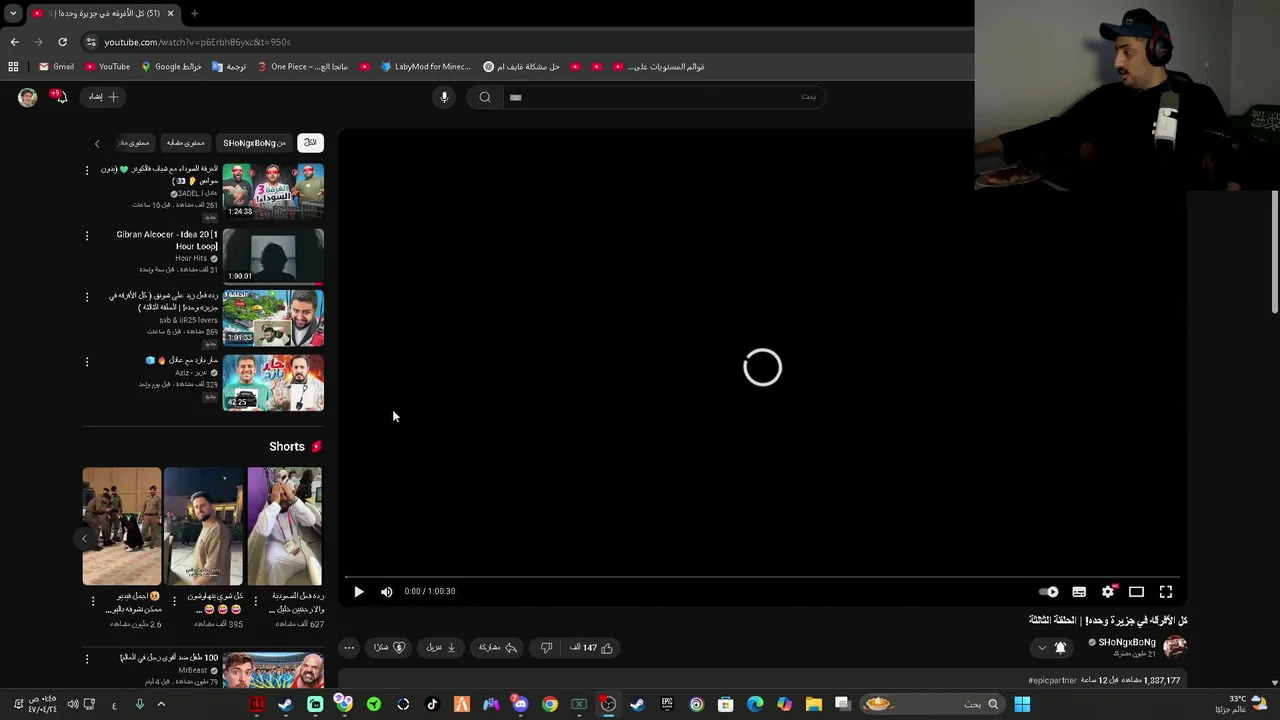The width and height of the screenshot is (1280, 720).
Task: Close the current YouTube browser tab
Action: click(x=170, y=13)
